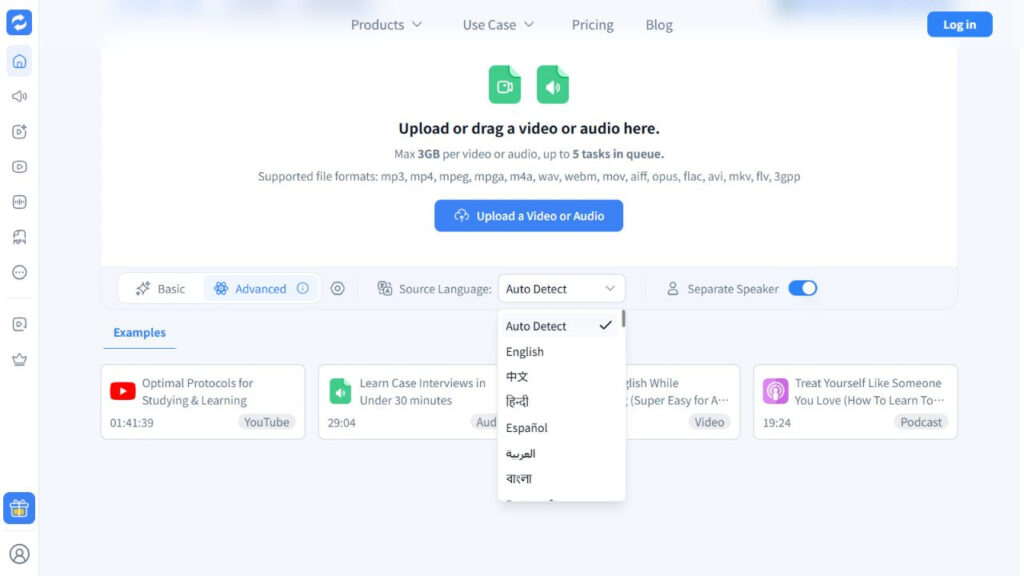Click the language list scrollbar
The height and width of the screenshot is (576, 1024).
point(624,319)
